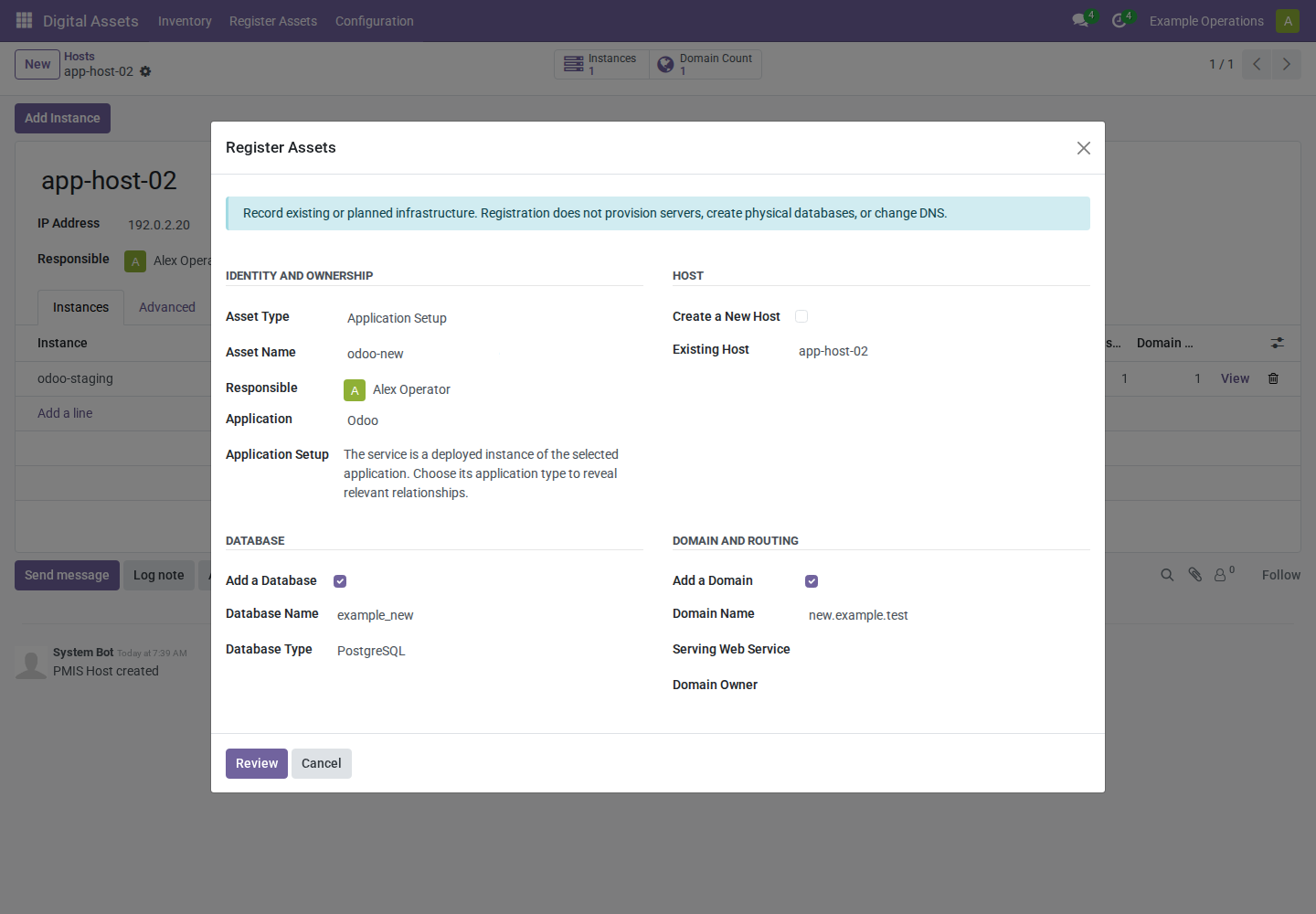Click the paperclip attachments icon

coord(1194,575)
